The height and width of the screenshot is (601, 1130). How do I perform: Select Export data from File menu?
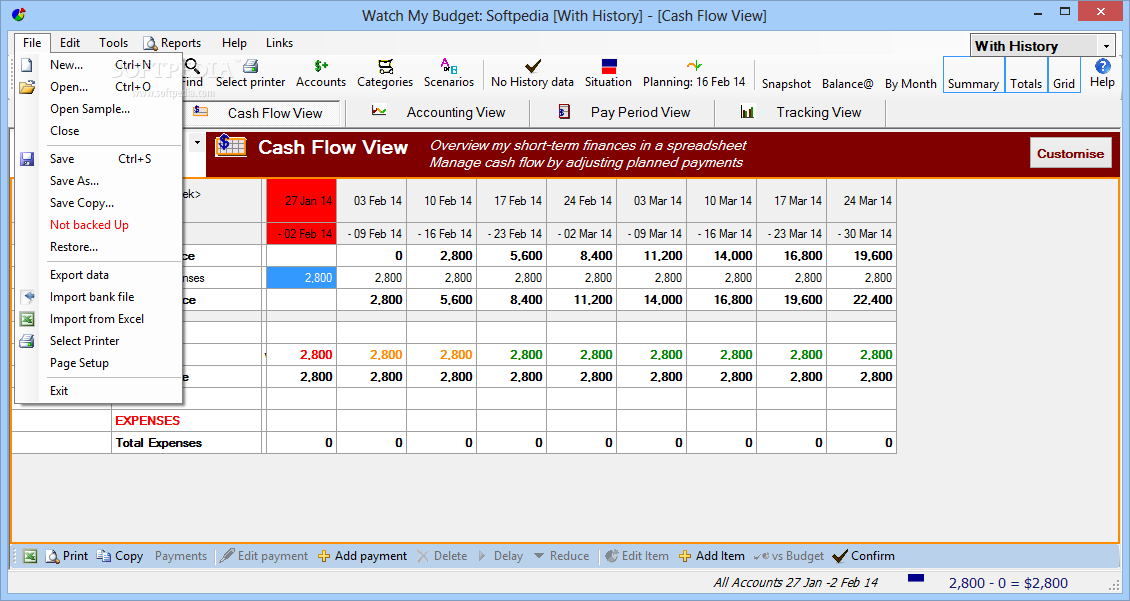click(x=79, y=275)
